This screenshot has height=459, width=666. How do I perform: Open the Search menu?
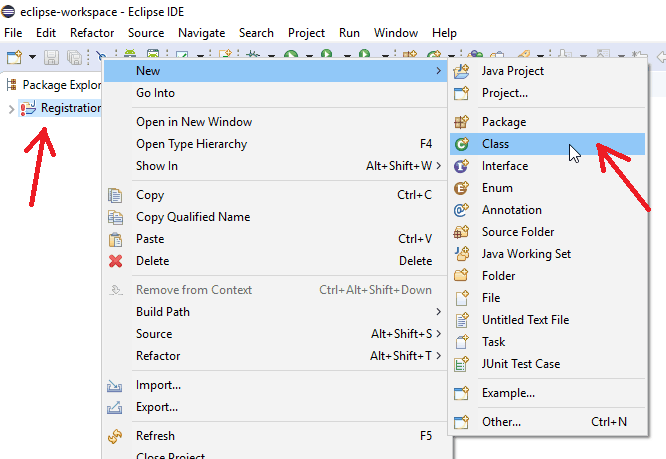(x=256, y=33)
